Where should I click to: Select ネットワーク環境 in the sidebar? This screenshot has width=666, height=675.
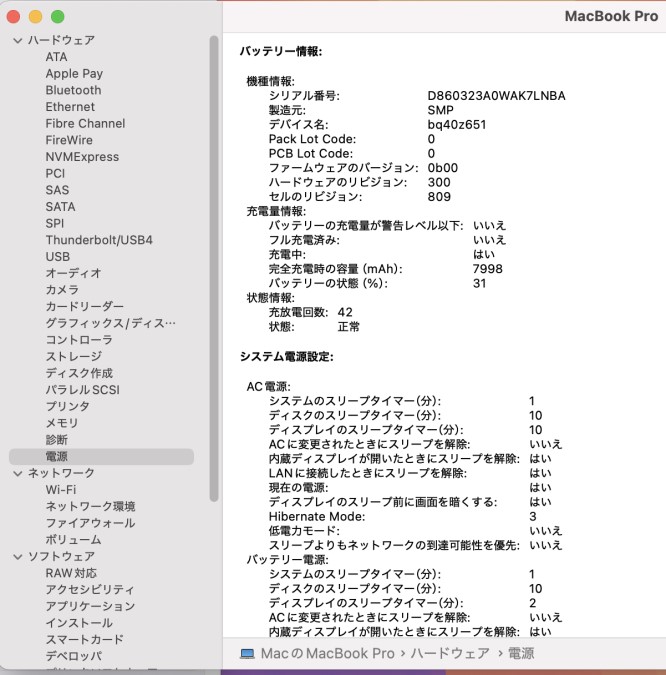(x=90, y=507)
